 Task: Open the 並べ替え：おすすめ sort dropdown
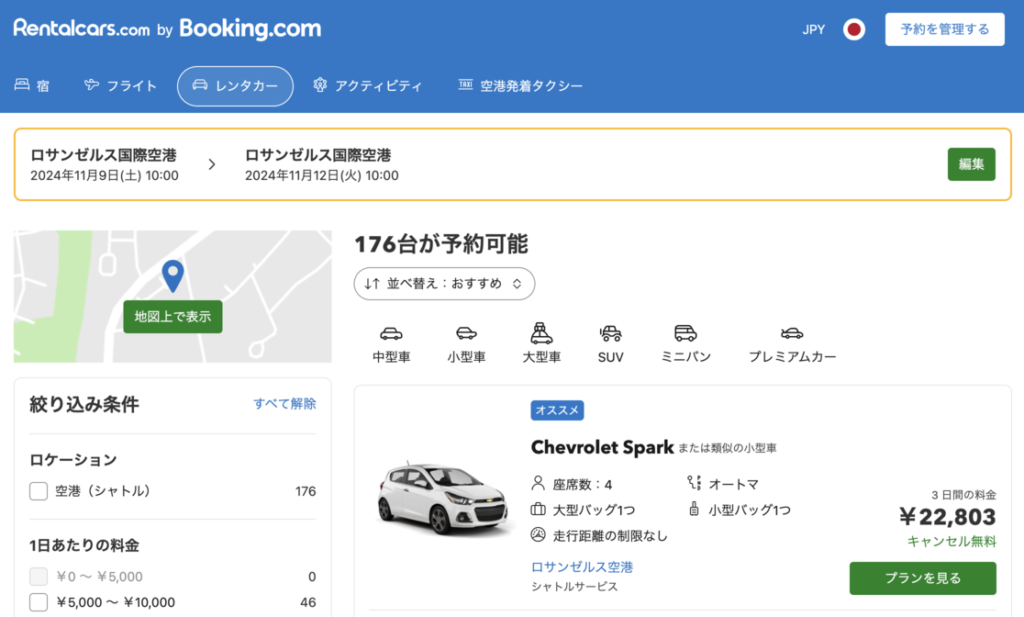click(x=444, y=283)
